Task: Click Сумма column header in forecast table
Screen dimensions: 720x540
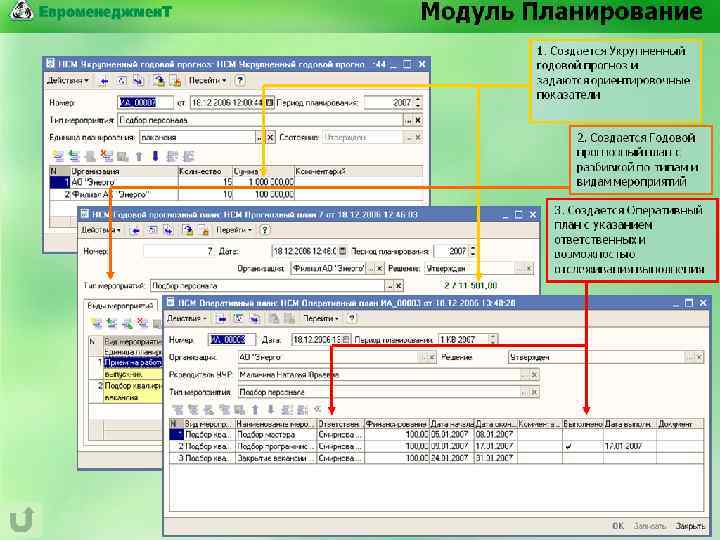Action: pos(263,171)
